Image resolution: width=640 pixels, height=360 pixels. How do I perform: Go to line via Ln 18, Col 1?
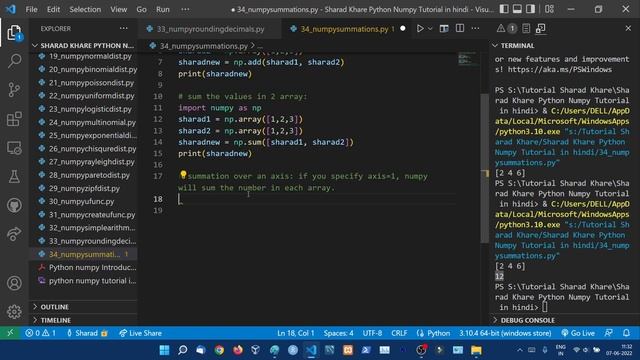click(296, 333)
